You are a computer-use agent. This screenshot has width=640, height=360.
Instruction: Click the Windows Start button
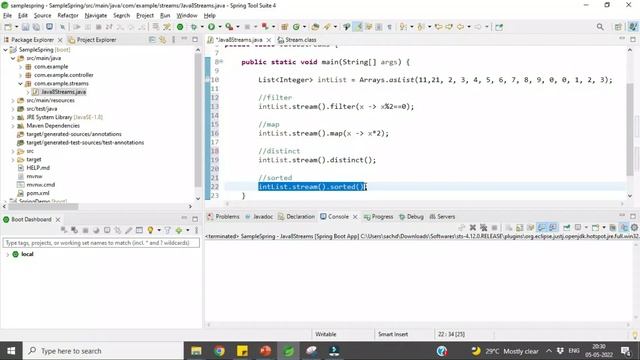[x=11, y=351]
